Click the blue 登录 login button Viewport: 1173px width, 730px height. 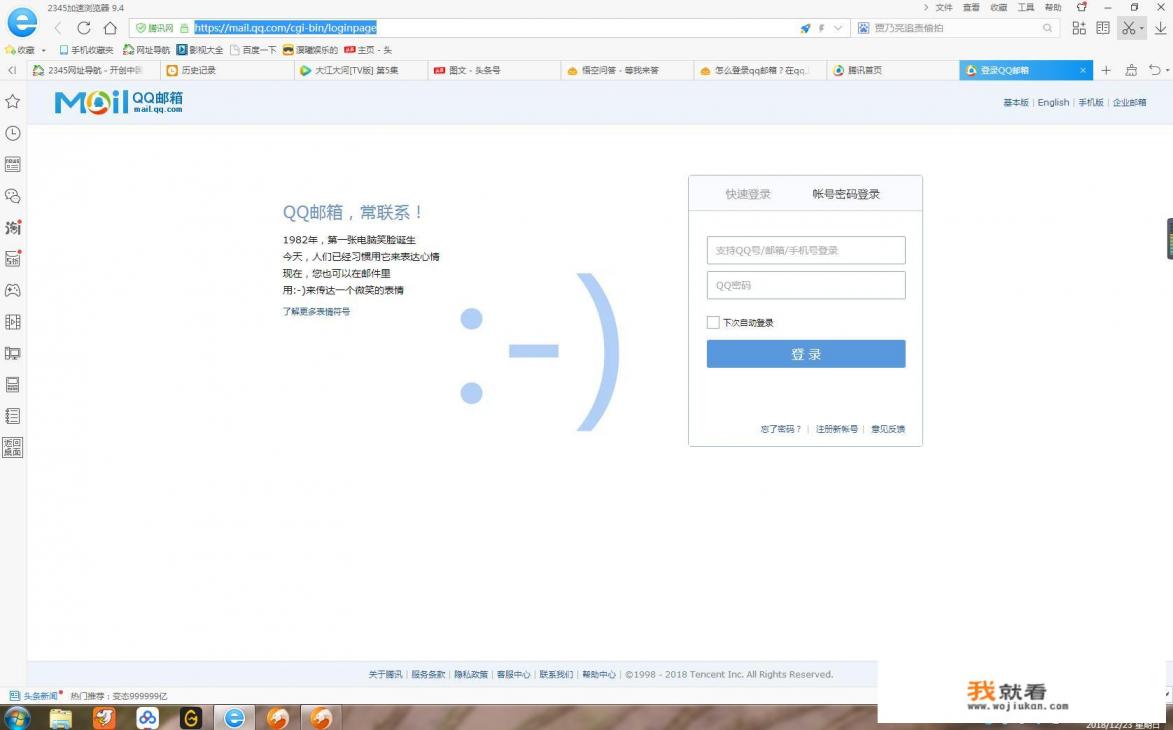tap(805, 353)
